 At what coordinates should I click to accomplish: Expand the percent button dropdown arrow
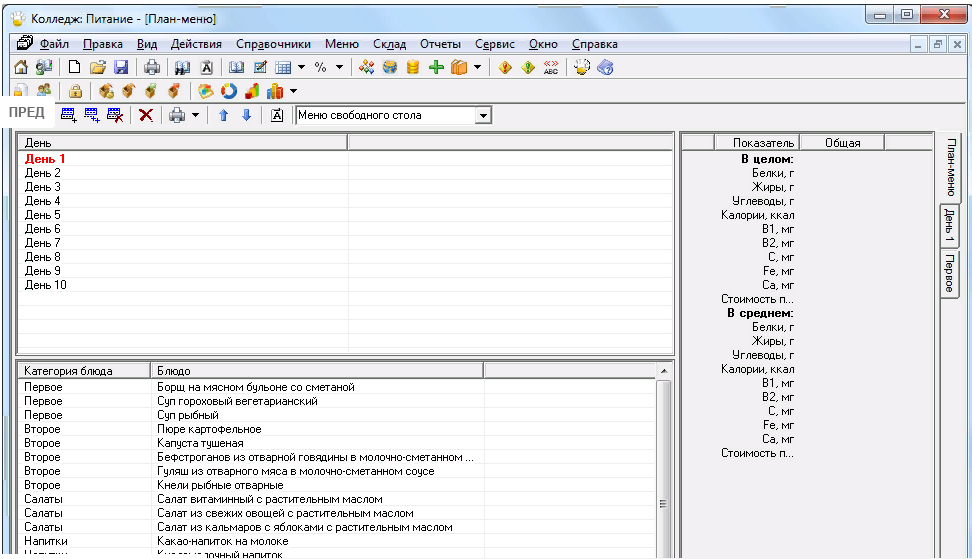pyautogui.click(x=339, y=68)
